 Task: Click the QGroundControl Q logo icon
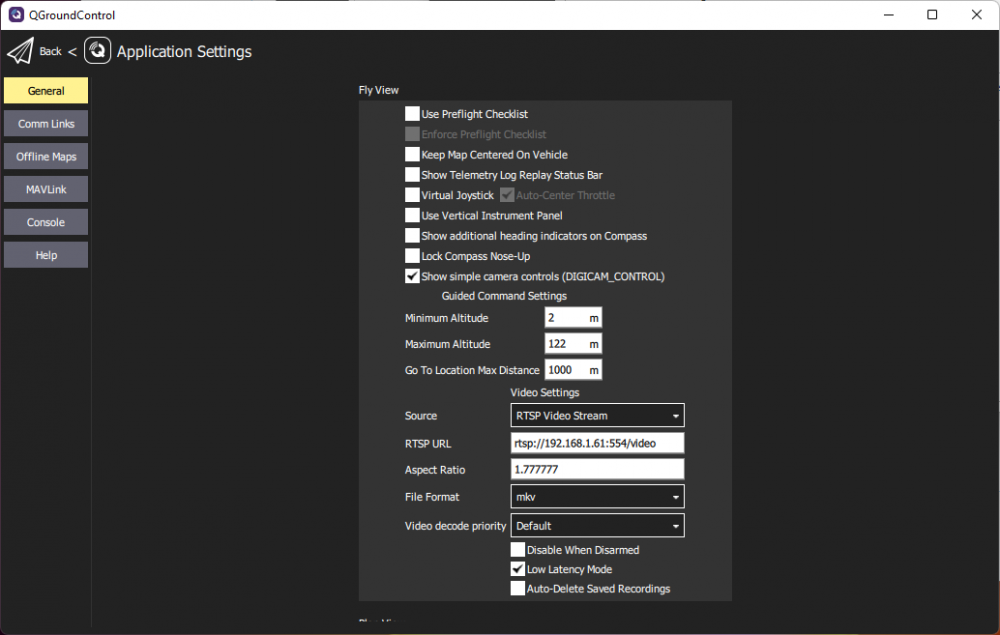tap(97, 51)
